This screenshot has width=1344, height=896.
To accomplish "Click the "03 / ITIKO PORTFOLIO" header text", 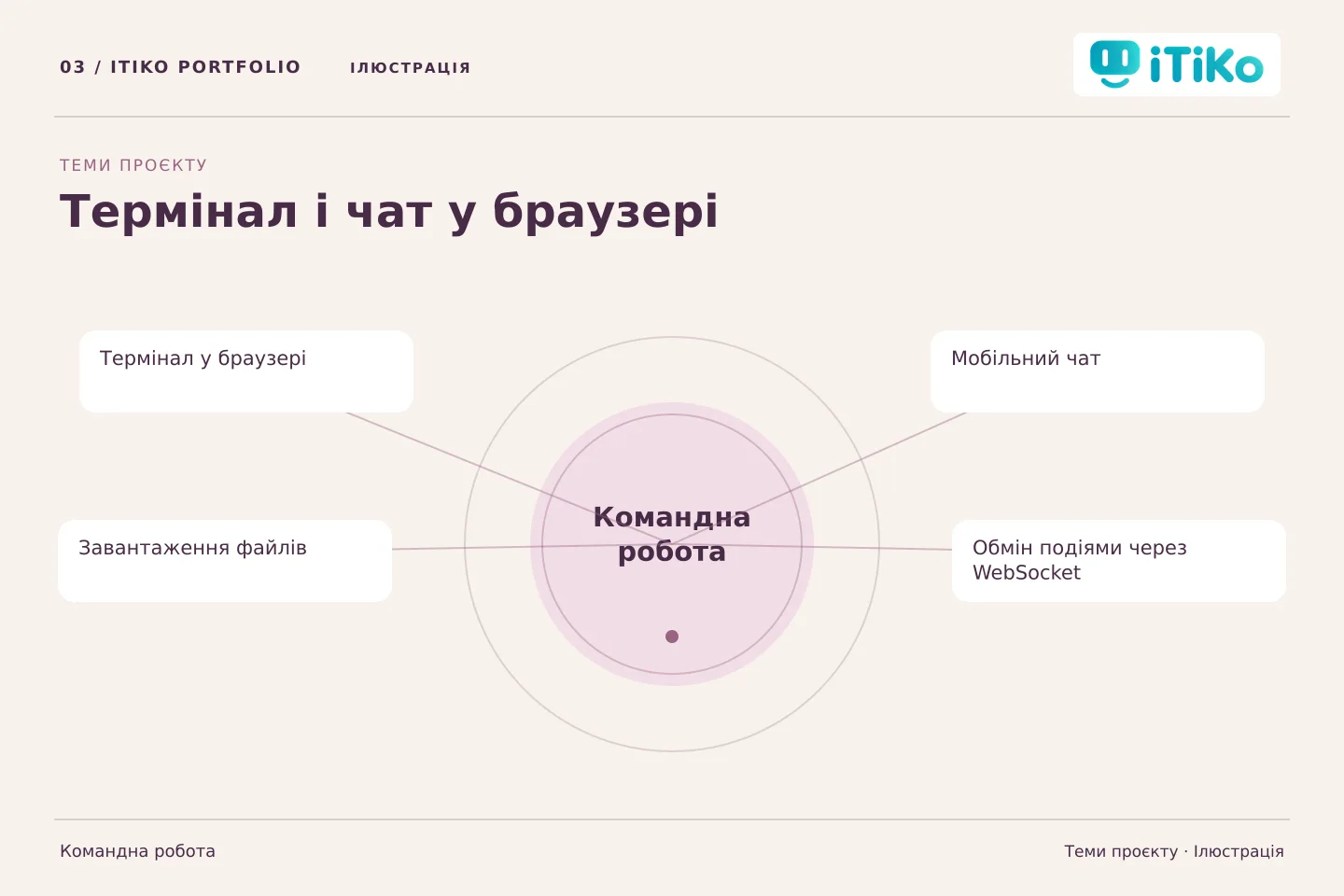I will coord(180,67).
